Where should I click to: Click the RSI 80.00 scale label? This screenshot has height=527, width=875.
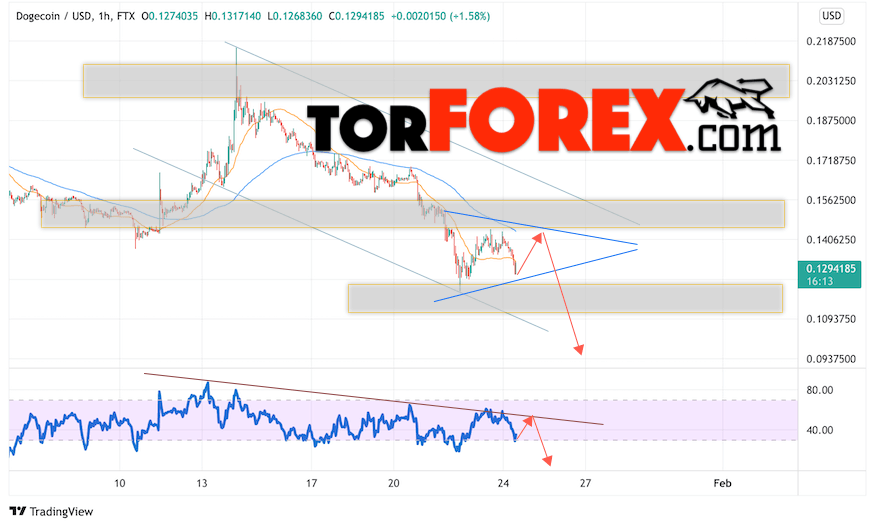tap(819, 390)
